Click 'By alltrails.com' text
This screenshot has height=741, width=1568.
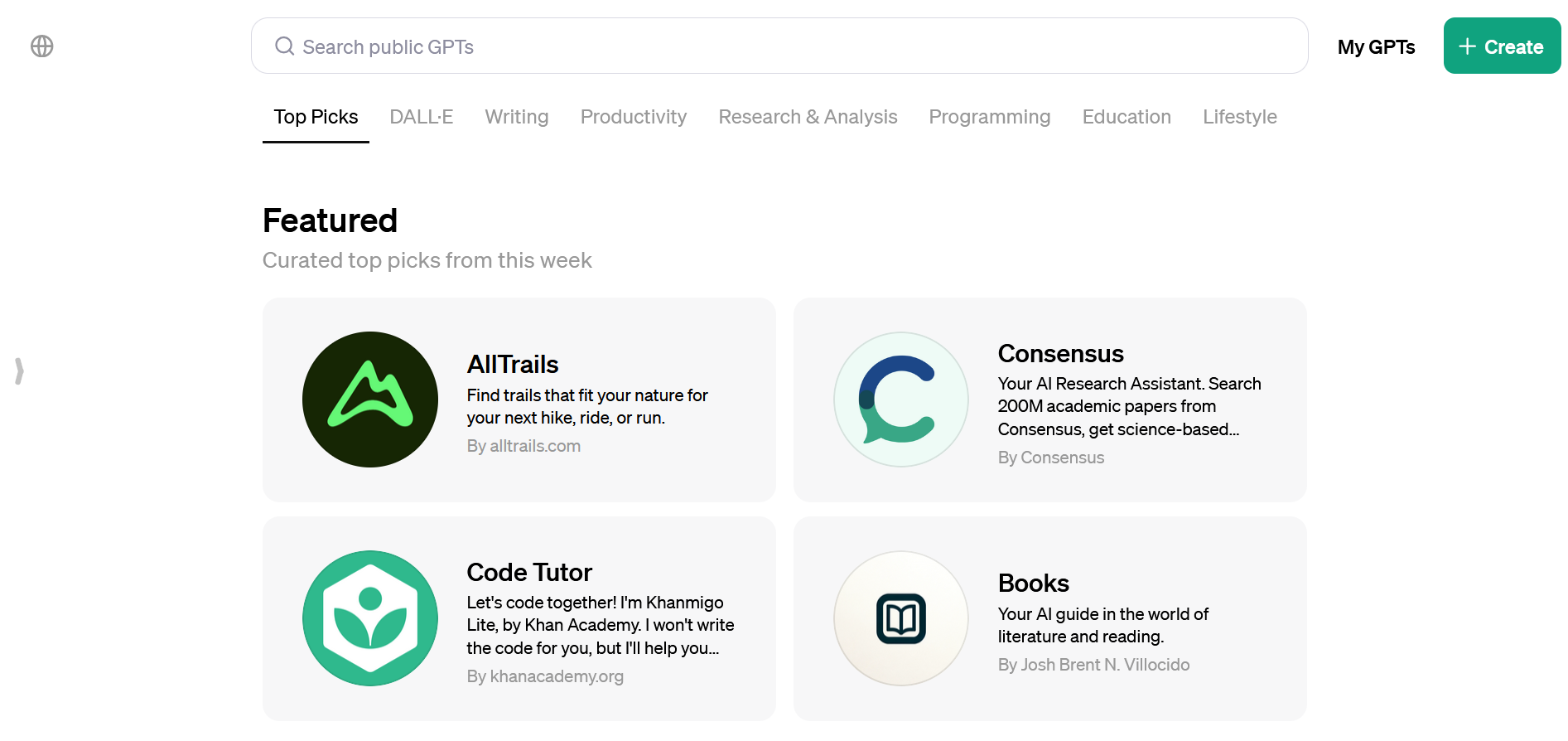523,446
